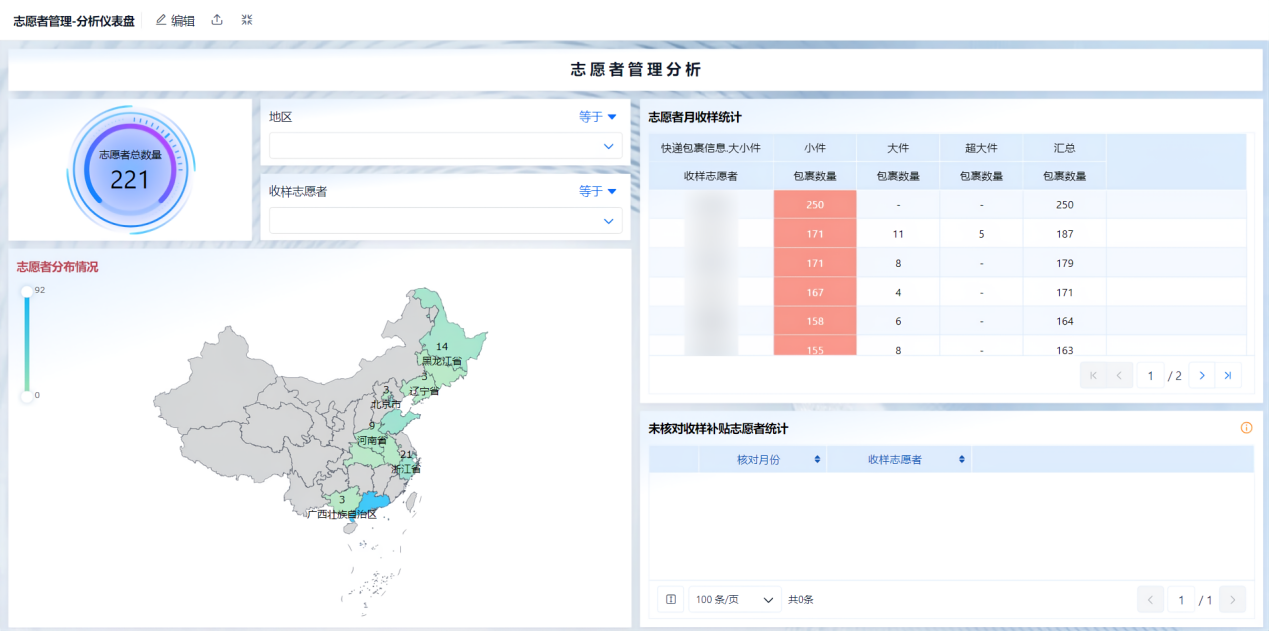Click the 志愿者总数量 gauge showing 221
Image resolution: width=1269 pixels, height=631 pixels.
130,170
